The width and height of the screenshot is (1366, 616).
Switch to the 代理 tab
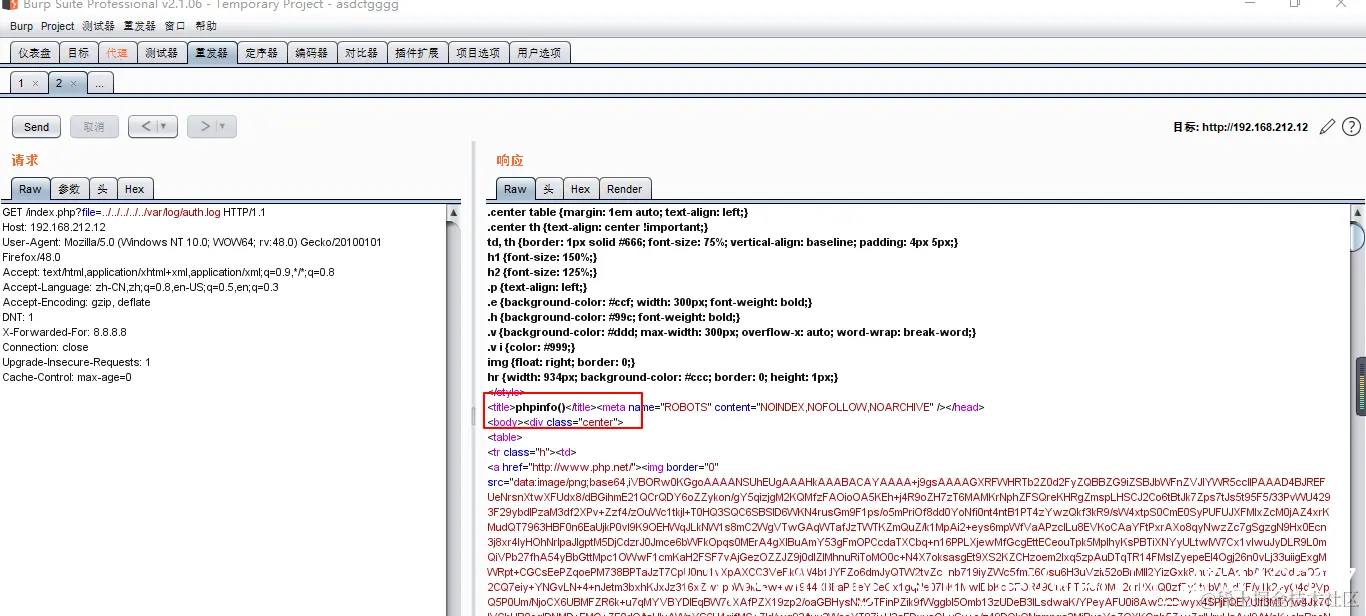(117, 53)
